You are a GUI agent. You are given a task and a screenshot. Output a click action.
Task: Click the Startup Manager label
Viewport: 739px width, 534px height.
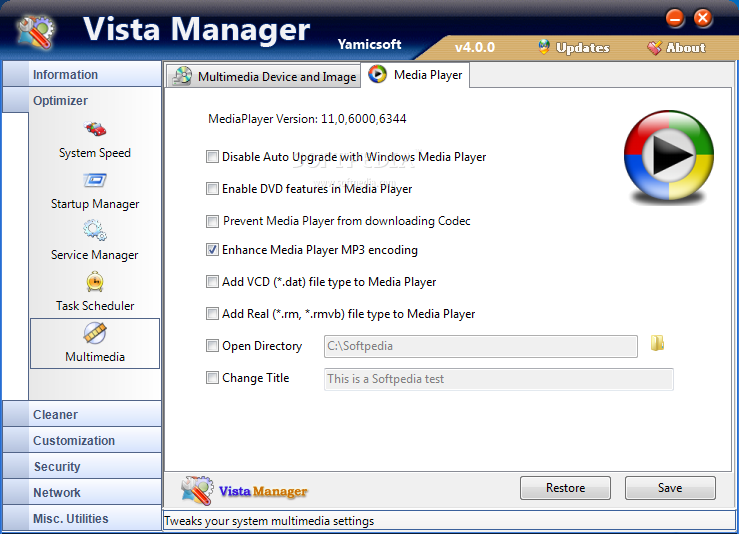pyautogui.click(x=95, y=204)
